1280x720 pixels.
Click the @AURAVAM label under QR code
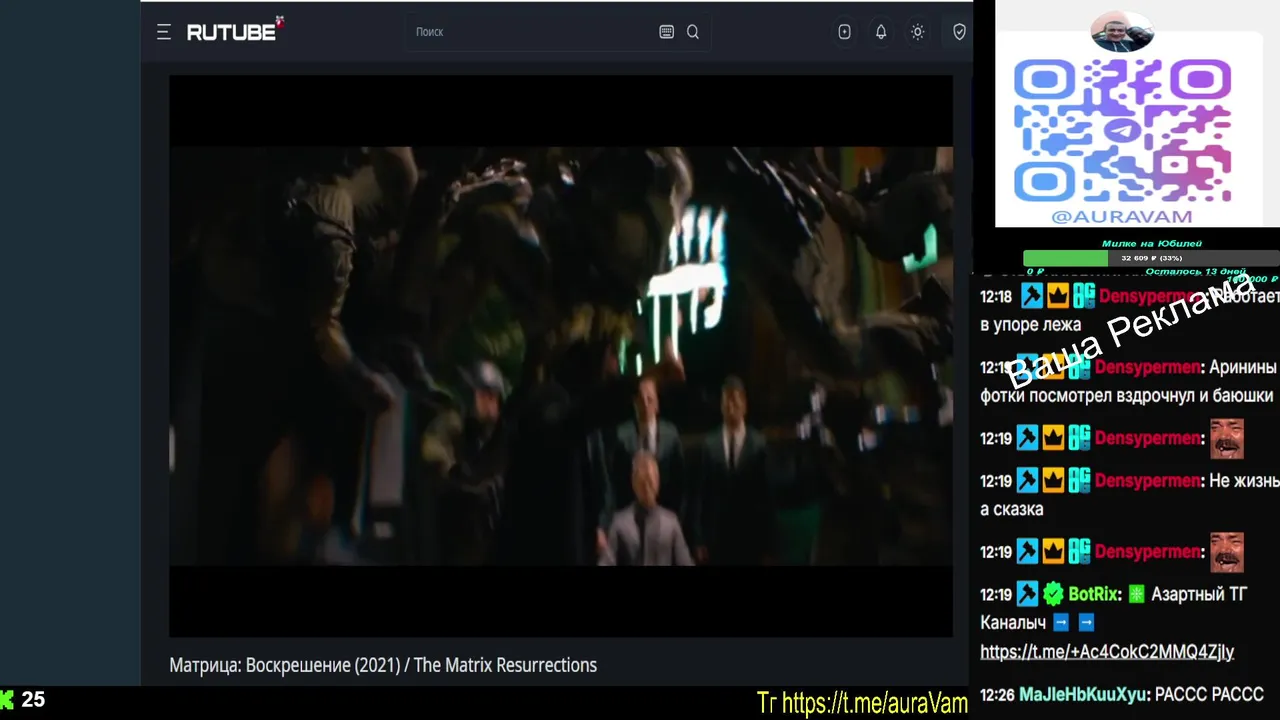pos(1122,216)
